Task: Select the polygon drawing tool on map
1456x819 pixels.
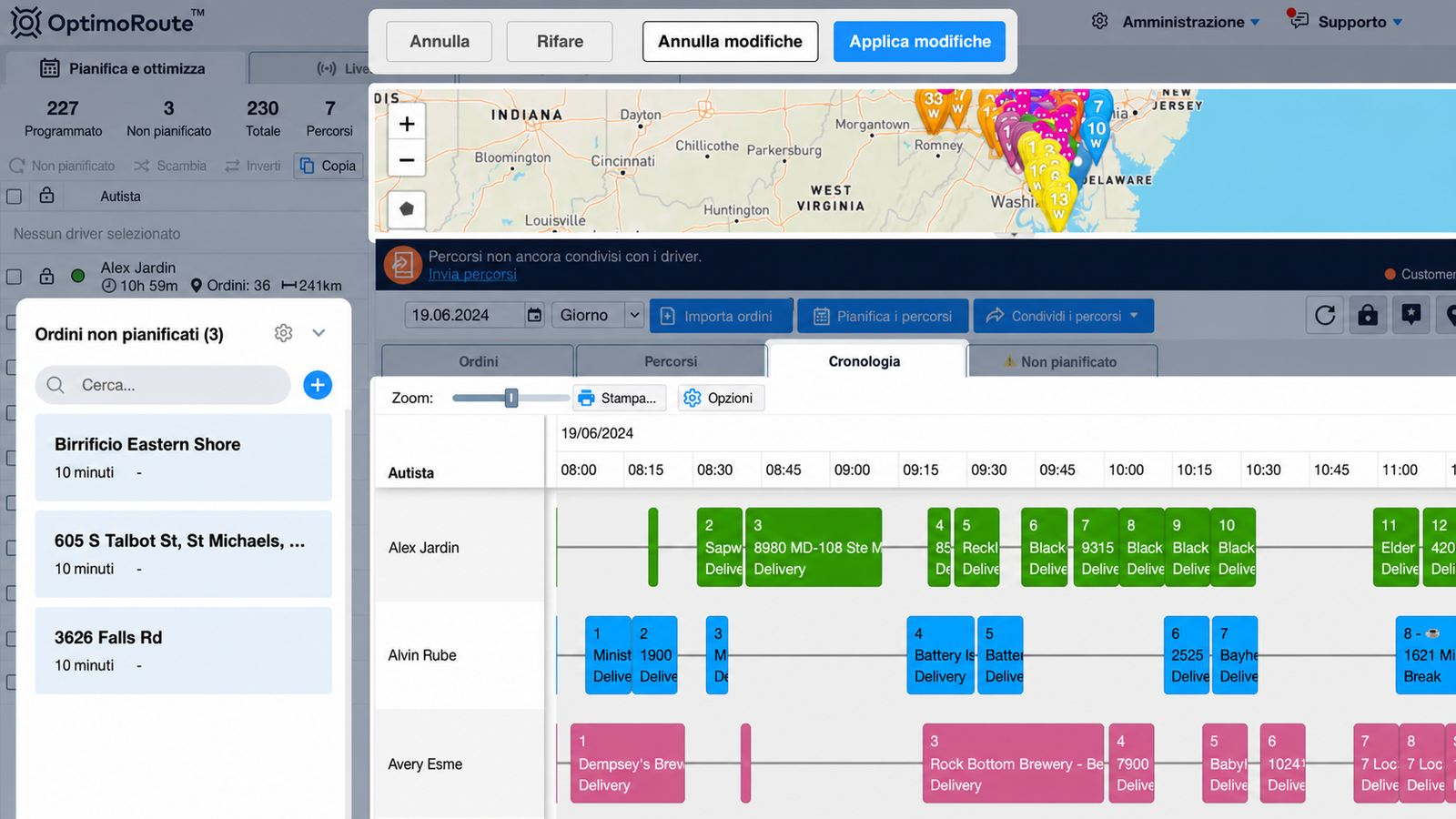Action: pyautogui.click(x=407, y=209)
